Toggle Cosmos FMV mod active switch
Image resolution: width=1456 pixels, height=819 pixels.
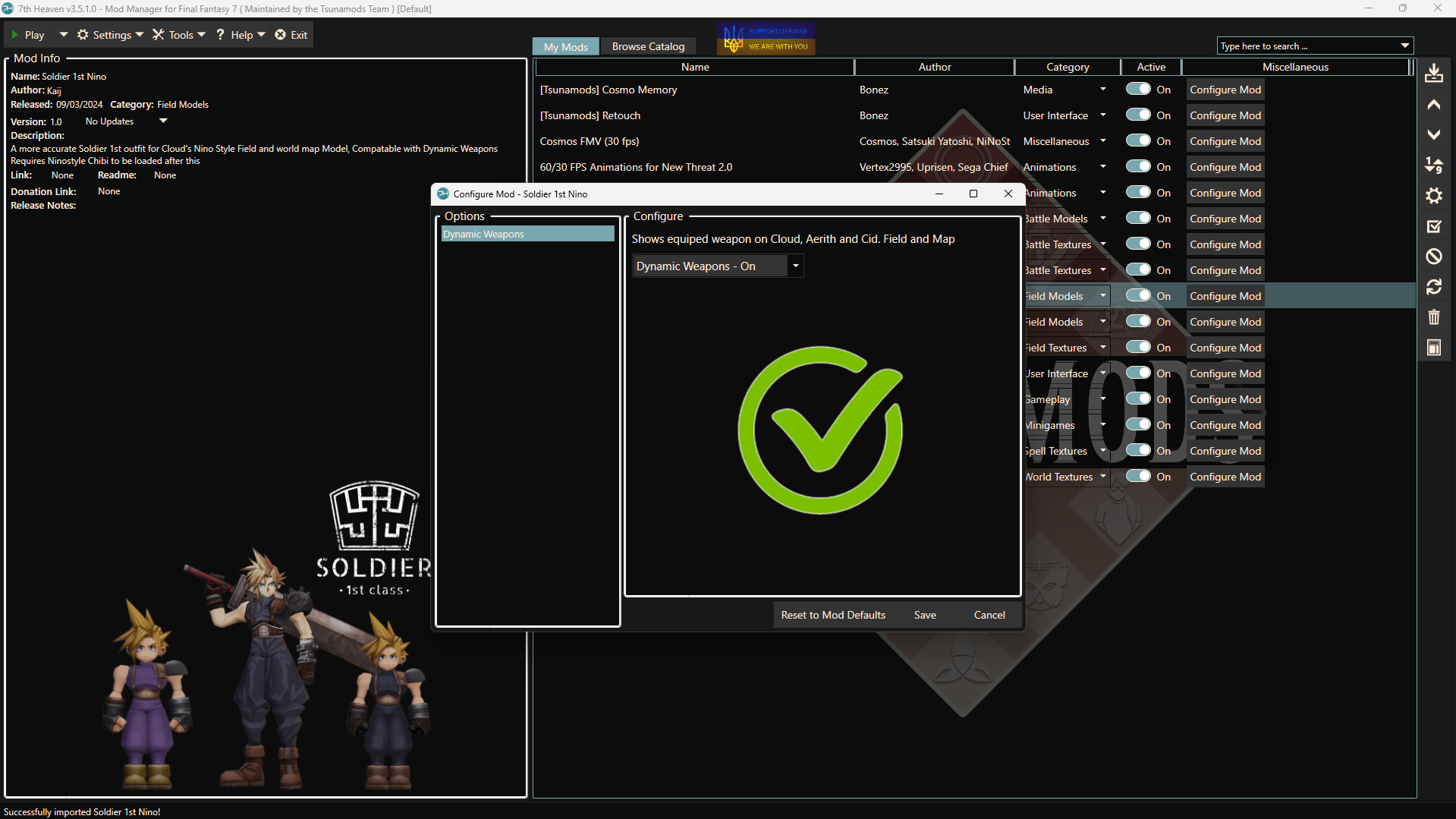tap(1138, 140)
